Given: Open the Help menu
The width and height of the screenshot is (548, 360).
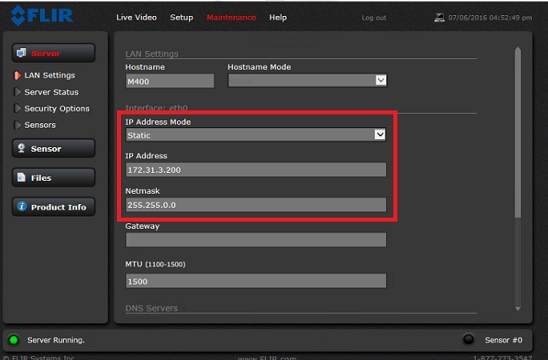Looking at the screenshot, I should 278,17.
